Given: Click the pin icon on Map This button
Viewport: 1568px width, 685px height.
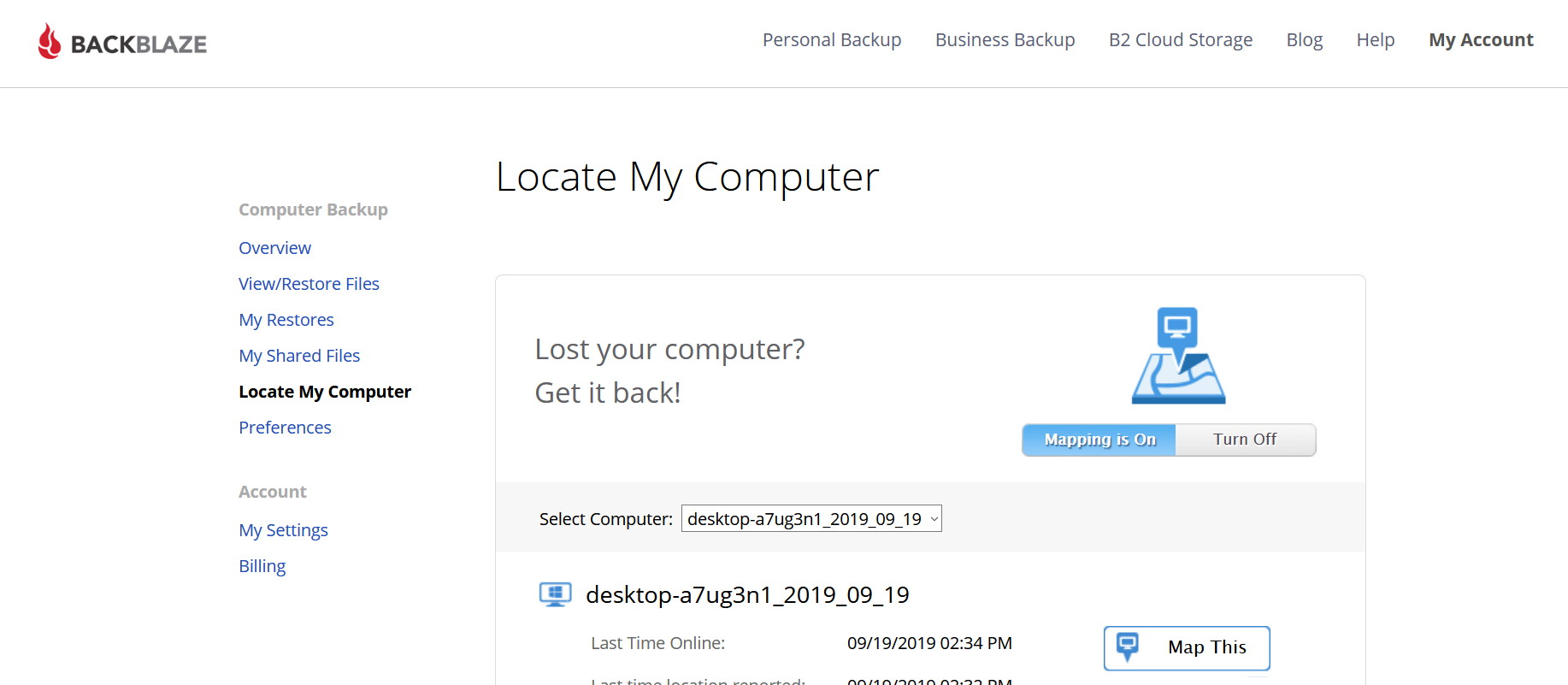Looking at the screenshot, I should (1128, 647).
